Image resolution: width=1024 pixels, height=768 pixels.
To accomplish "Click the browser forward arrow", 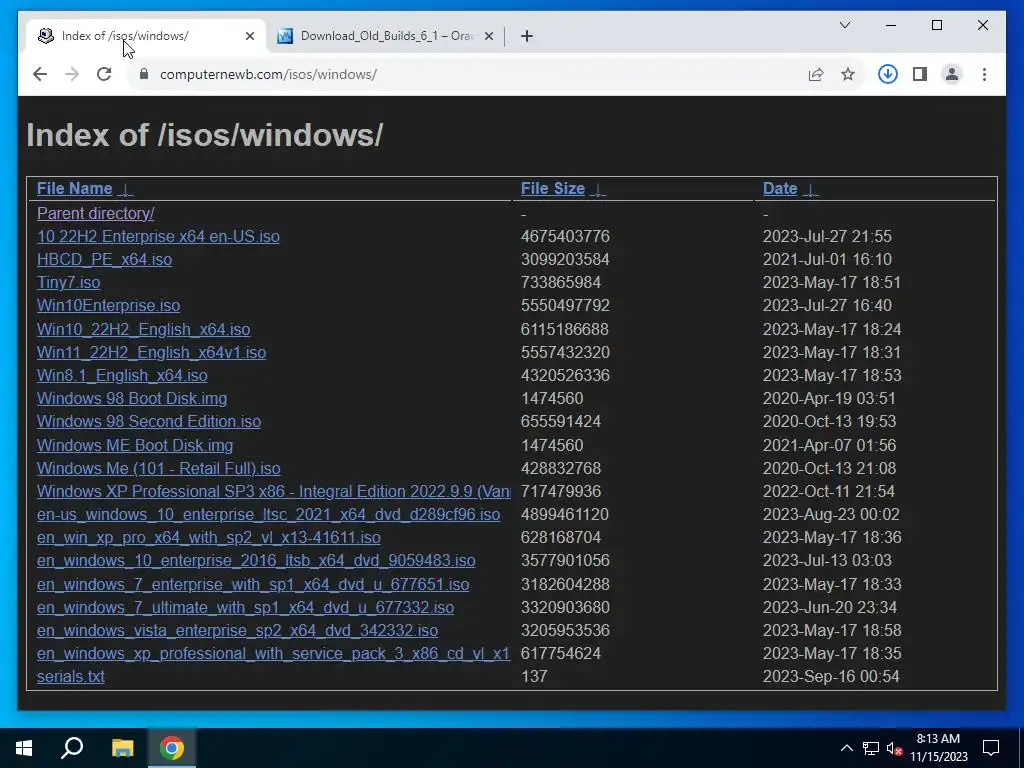I will 72,74.
